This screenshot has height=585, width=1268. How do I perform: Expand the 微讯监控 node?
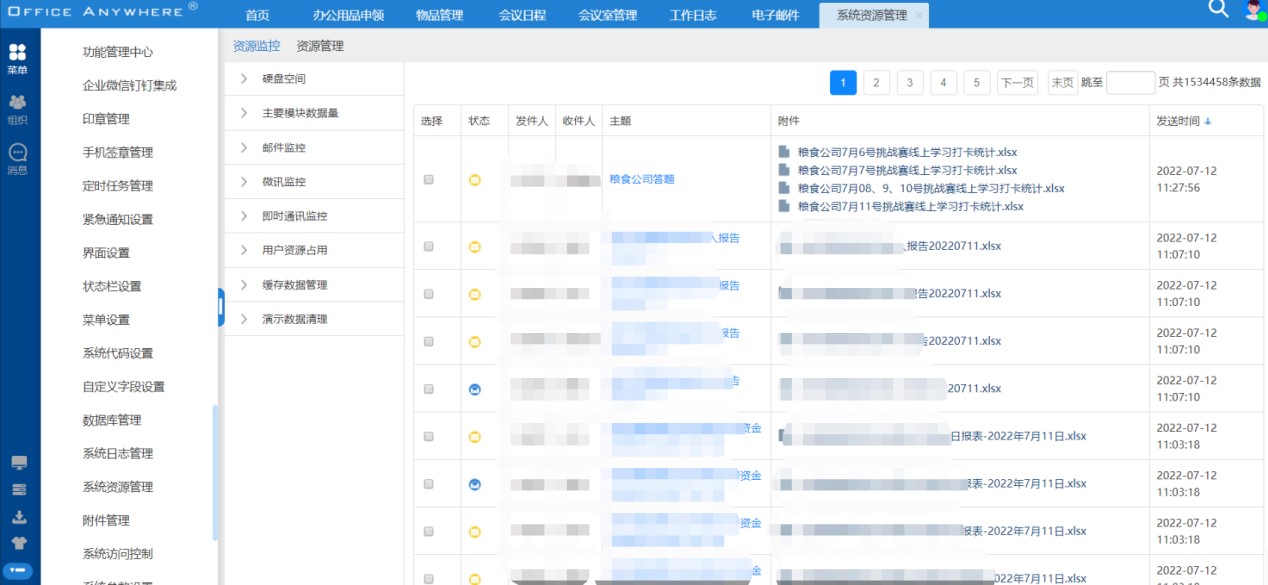pos(244,182)
